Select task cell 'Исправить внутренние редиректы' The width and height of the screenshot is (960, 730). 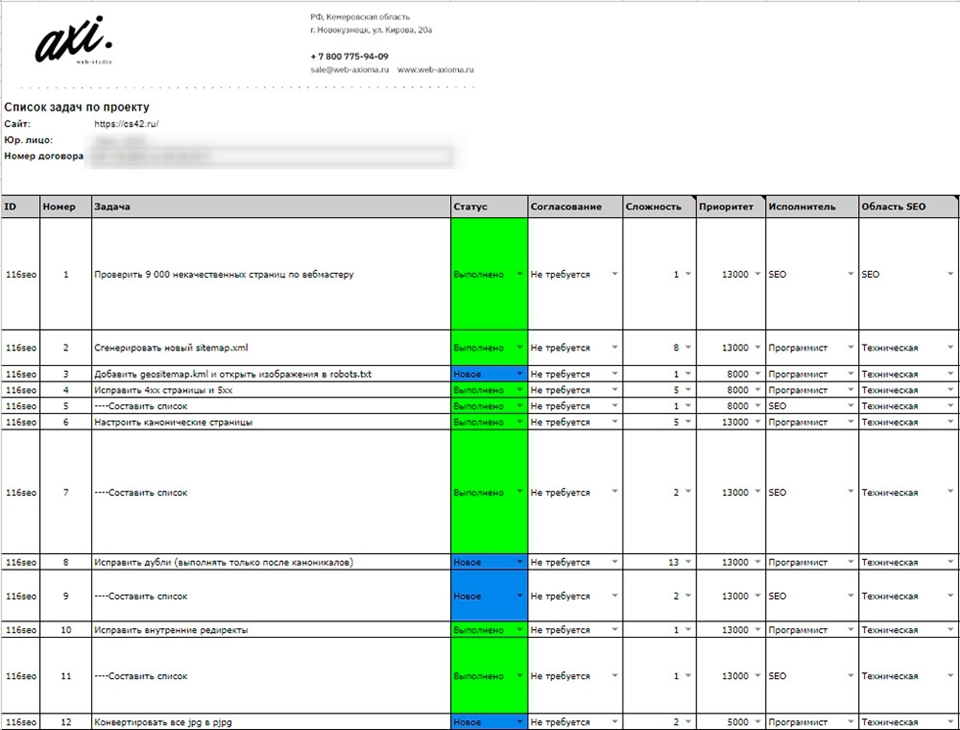coord(171,630)
